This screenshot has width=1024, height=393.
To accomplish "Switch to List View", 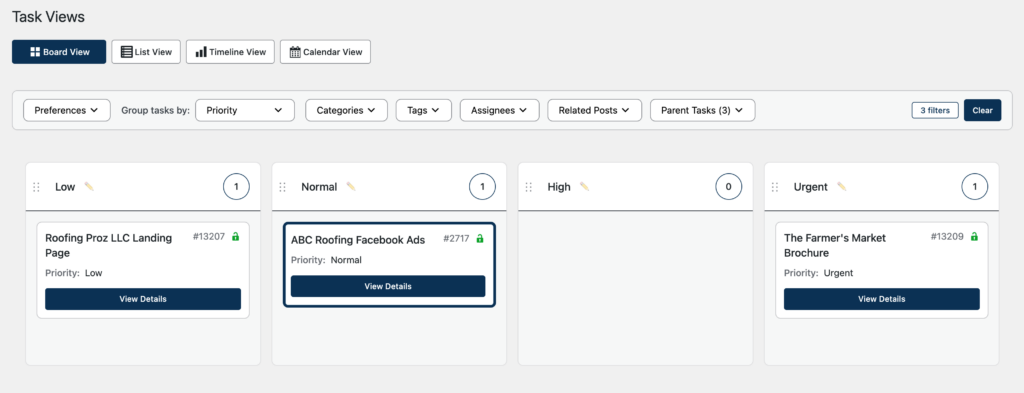I will tap(146, 52).
